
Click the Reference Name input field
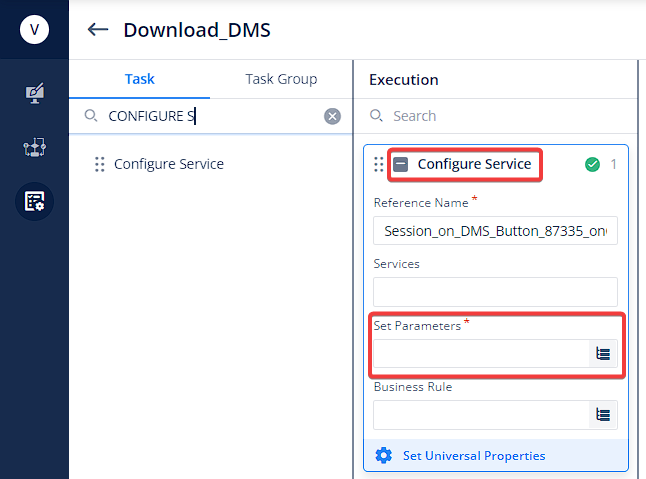495,231
